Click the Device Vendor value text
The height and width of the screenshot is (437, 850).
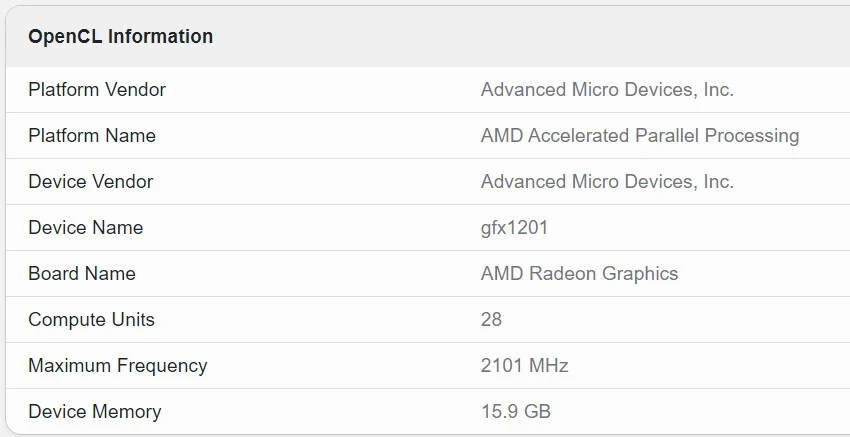pyautogui.click(x=607, y=182)
